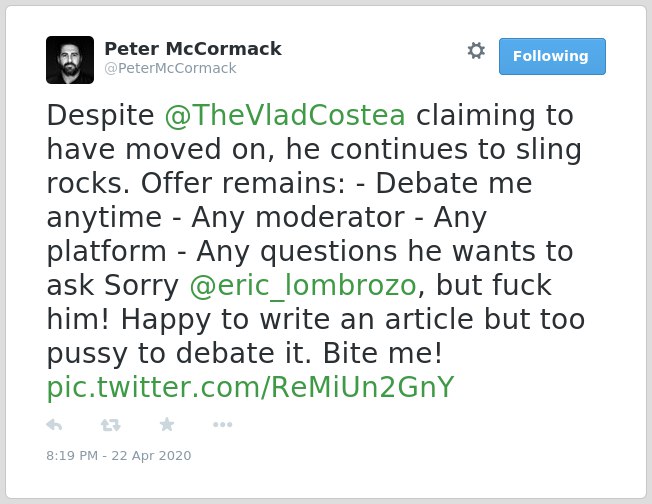Image resolution: width=652 pixels, height=504 pixels.
Task: Favorite the tweet with the star icon
Action: pyautogui.click(x=167, y=424)
